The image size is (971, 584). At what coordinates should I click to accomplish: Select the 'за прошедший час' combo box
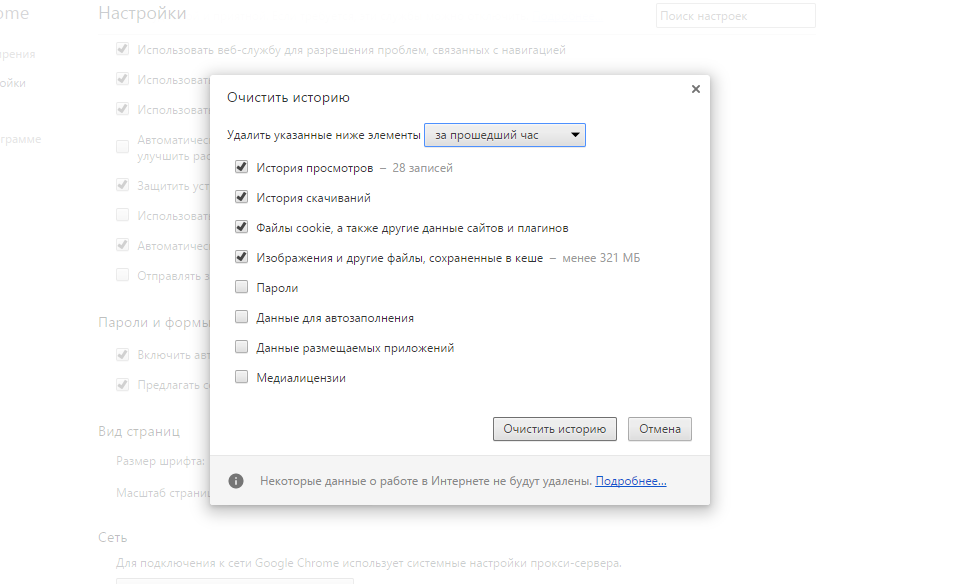pos(505,135)
